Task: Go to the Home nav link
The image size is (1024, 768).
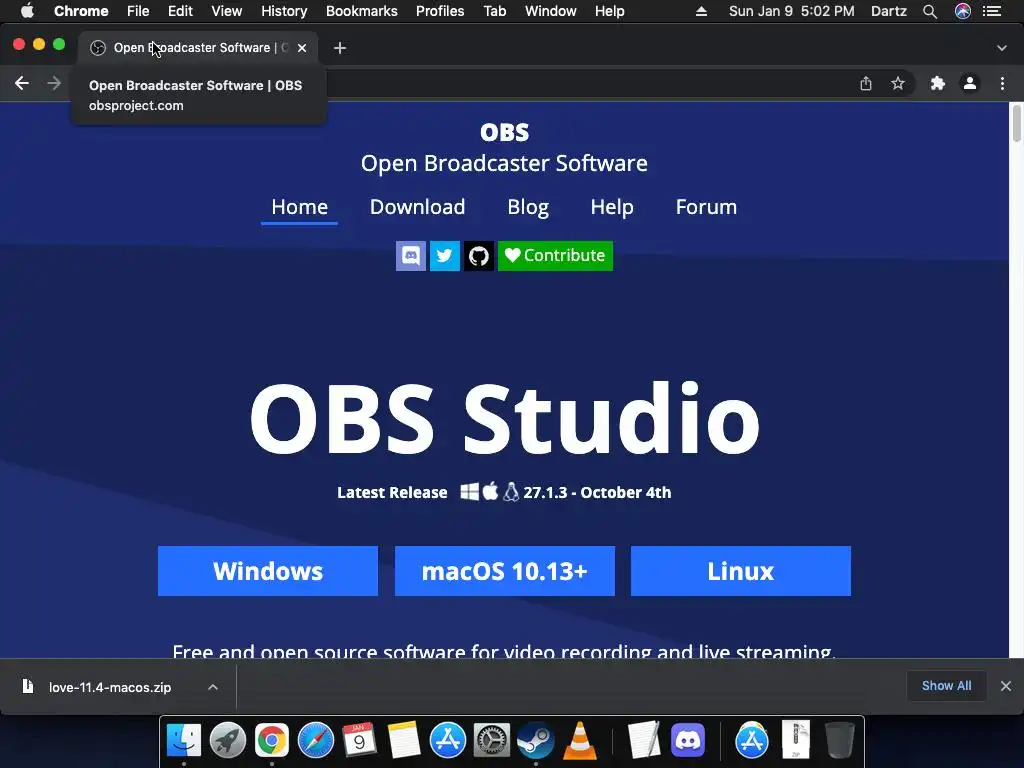Action: pos(299,207)
